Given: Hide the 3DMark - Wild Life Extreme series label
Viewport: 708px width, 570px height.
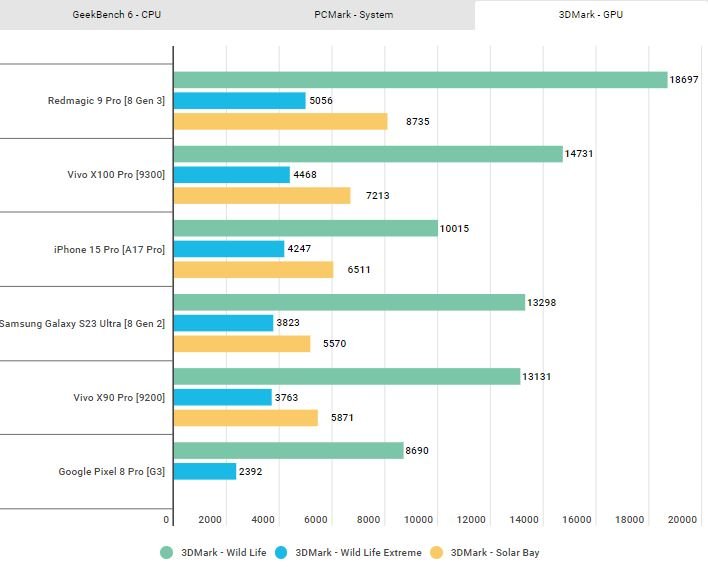Looking at the screenshot, I should coord(358,552).
